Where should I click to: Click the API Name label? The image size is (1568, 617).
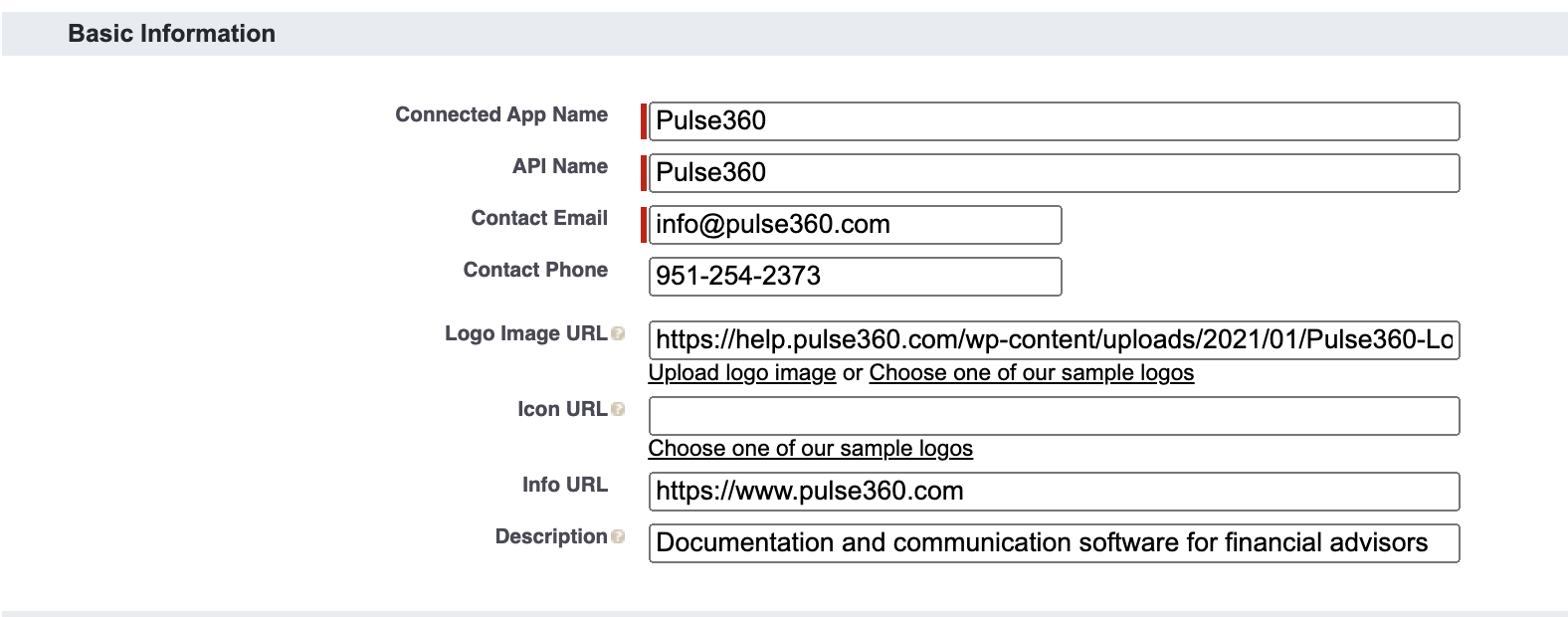560,166
